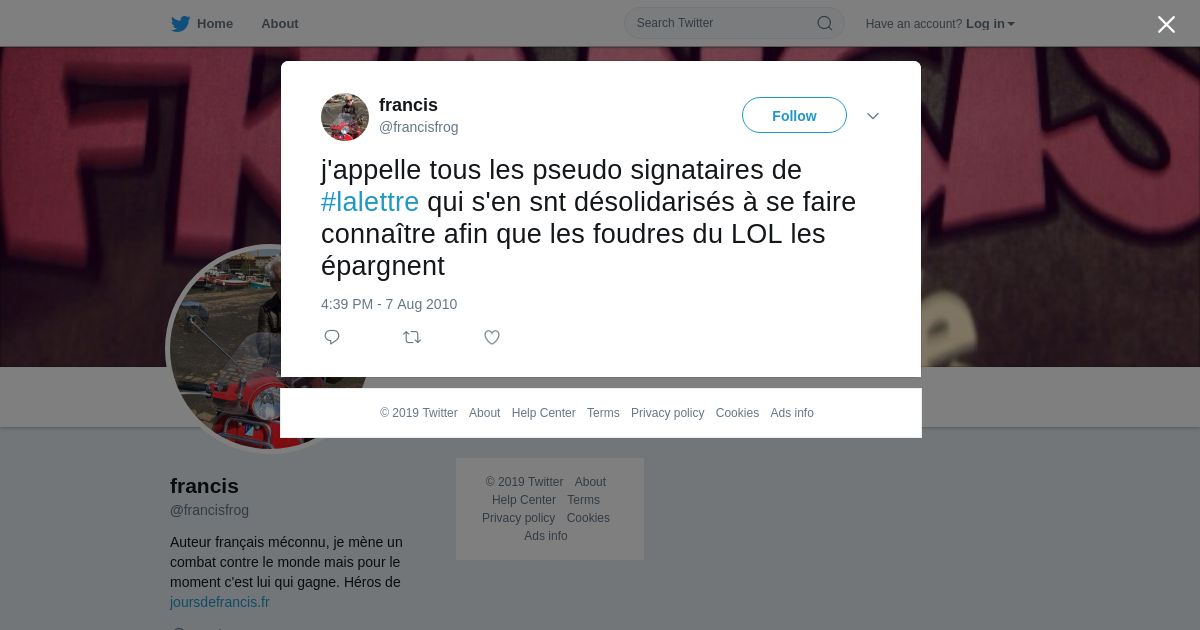Open the tweet timestamp 4:39 PM - 7 Aug 2010
Image resolution: width=1200 pixels, height=630 pixels.
point(389,304)
